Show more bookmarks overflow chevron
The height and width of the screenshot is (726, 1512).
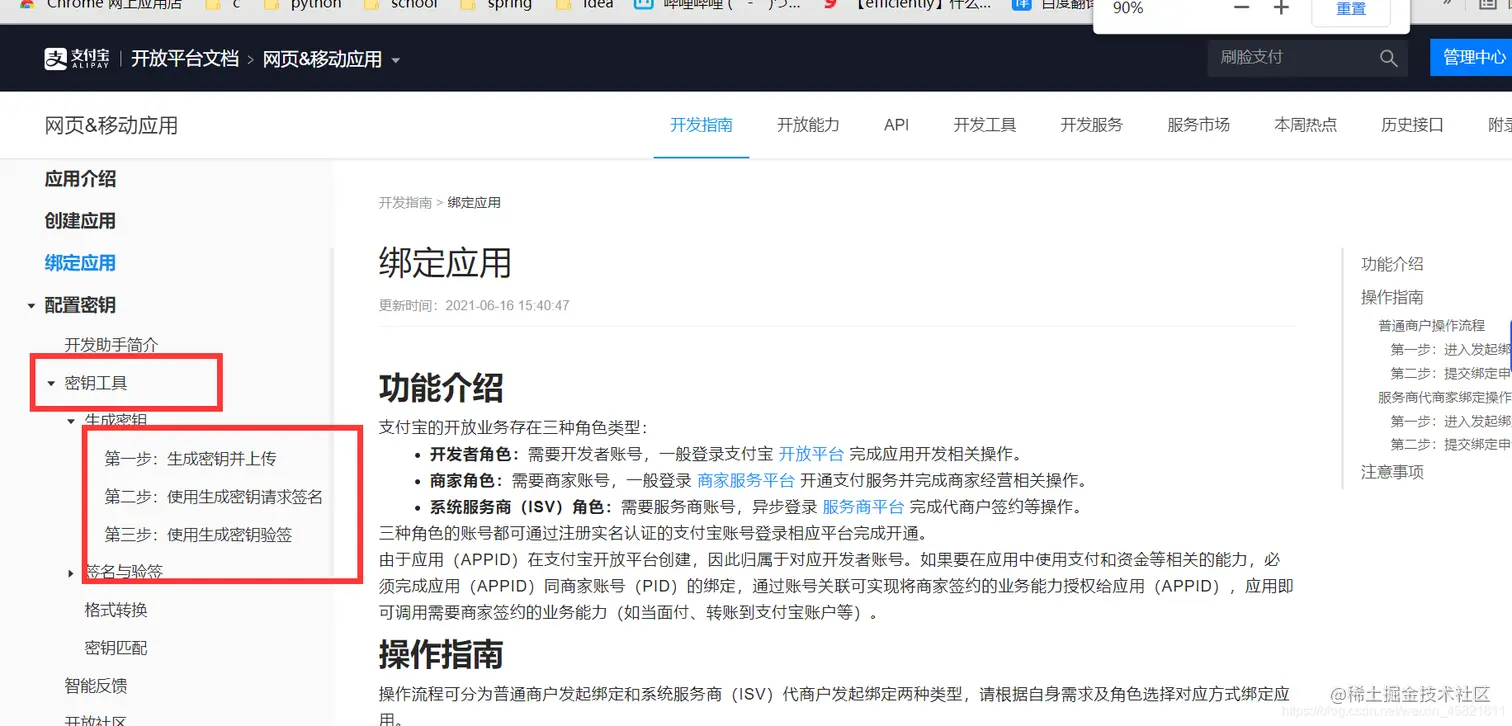[x=1446, y=4]
